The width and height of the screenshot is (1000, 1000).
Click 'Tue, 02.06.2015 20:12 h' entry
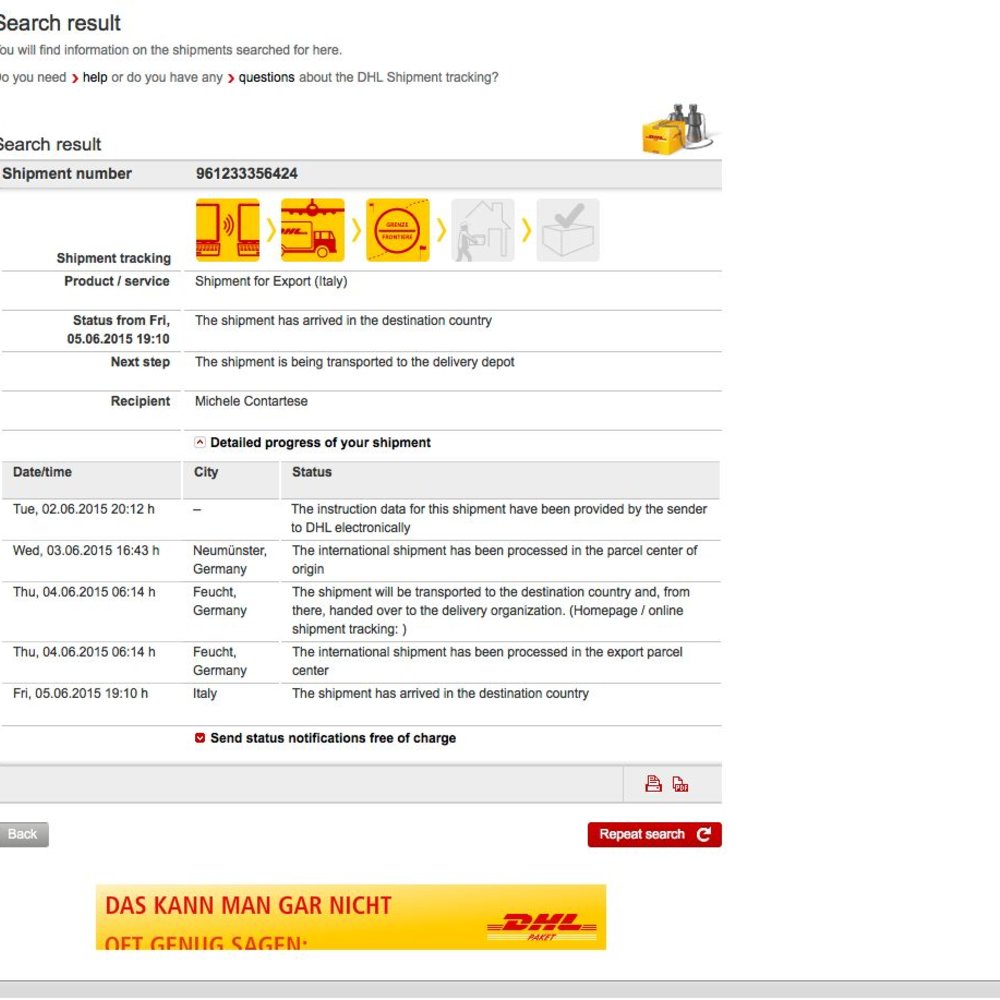(x=84, y=509)
